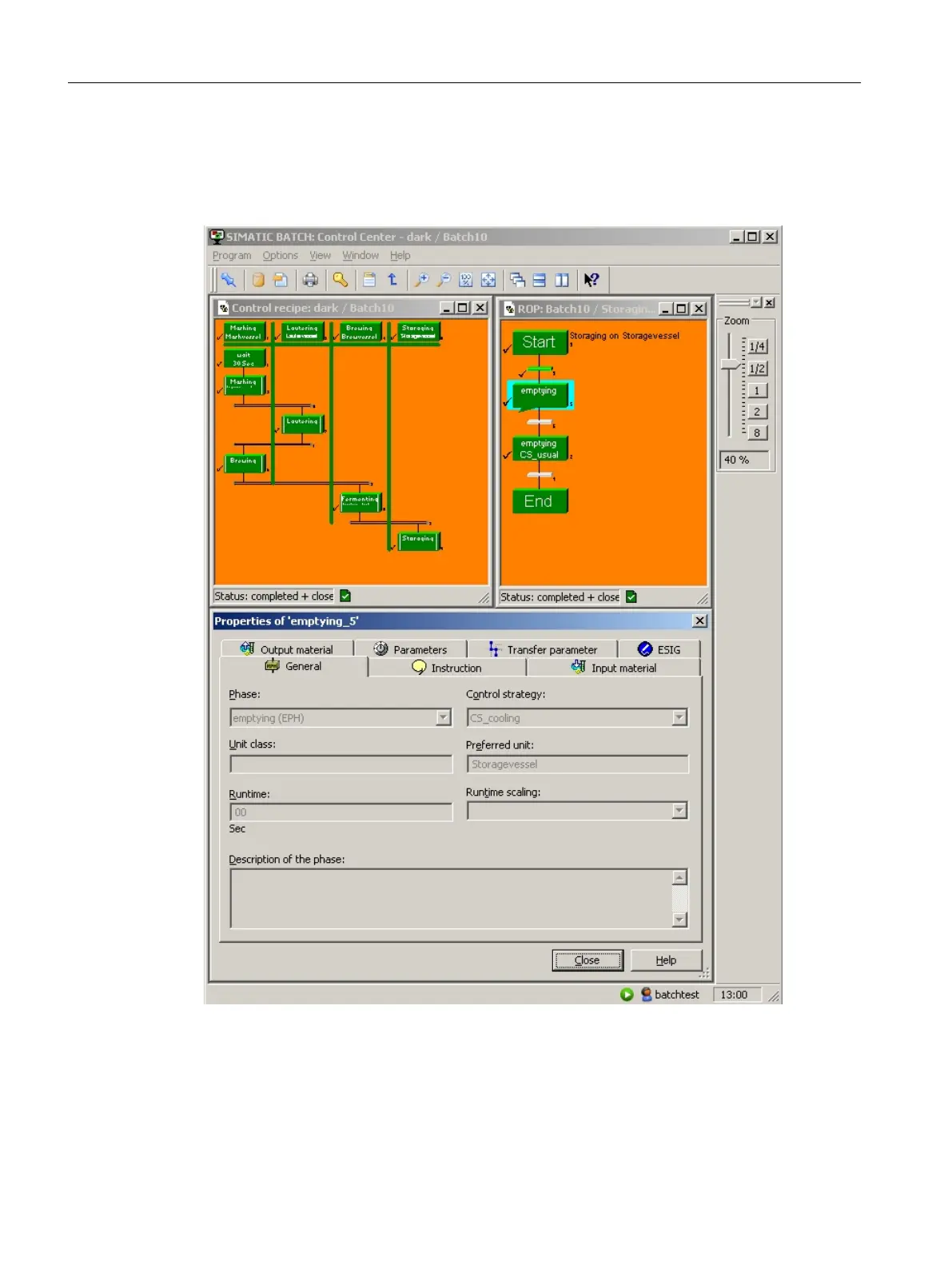Image resolution: width=952 pixels, height=1269 pixels.
Task: Click the yellow key toolbar icon
Action: pos(341,280)
